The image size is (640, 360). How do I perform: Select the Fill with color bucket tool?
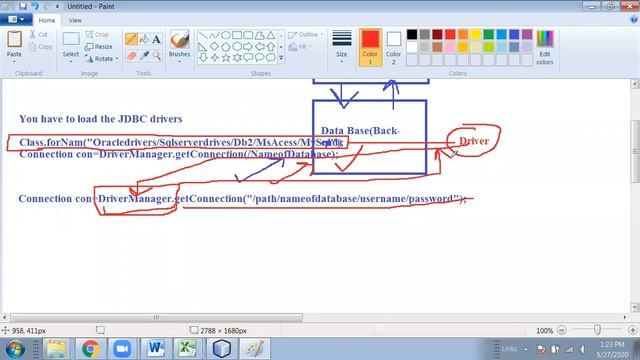(144, 39)
